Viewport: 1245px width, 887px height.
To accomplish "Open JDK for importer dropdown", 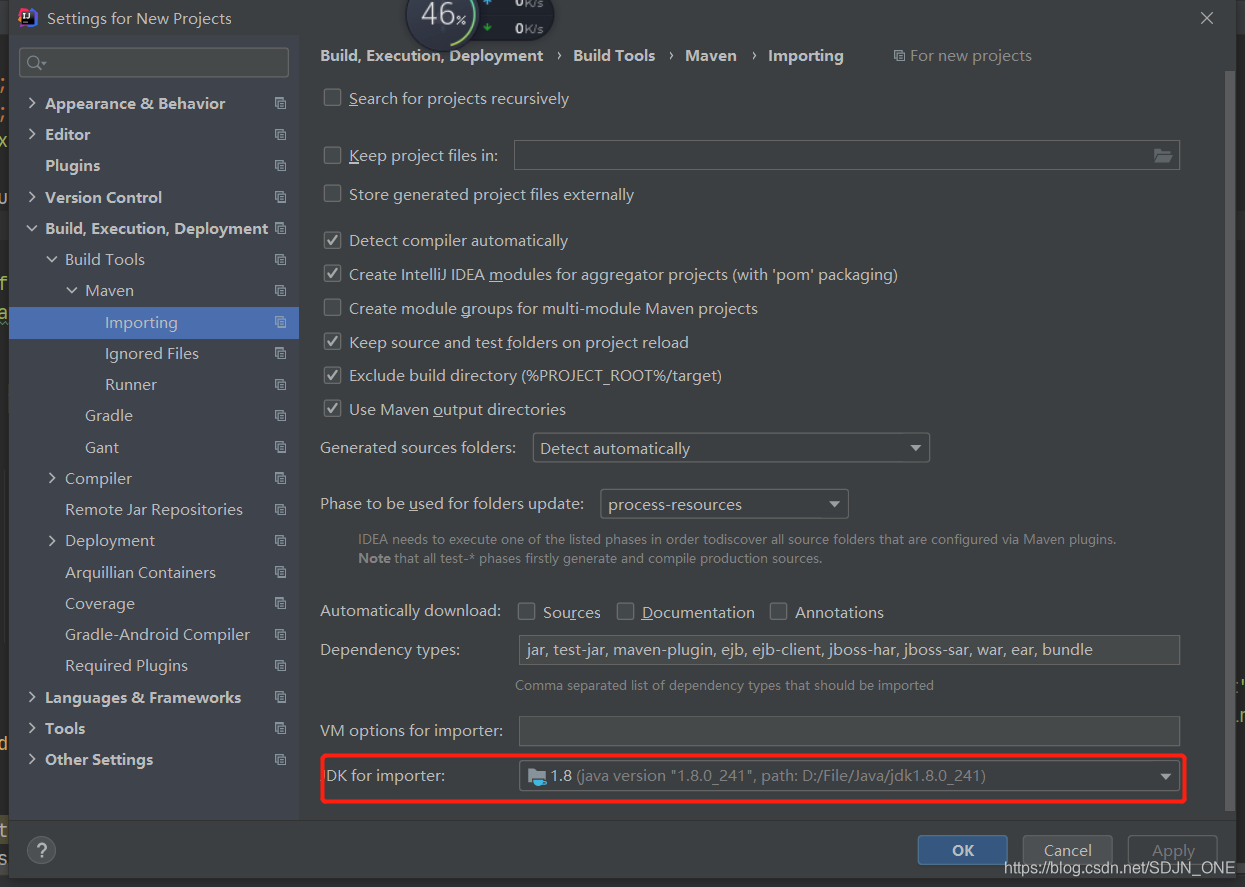I will point(849,776).
